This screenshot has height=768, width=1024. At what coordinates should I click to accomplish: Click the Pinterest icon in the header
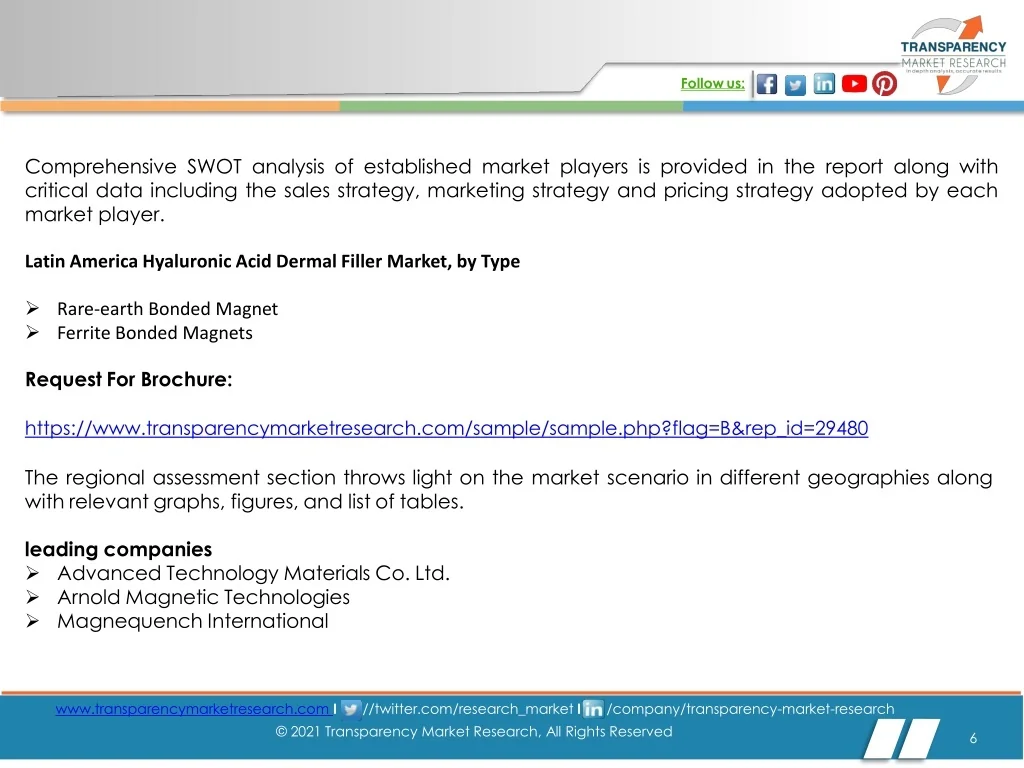[884, 84]
